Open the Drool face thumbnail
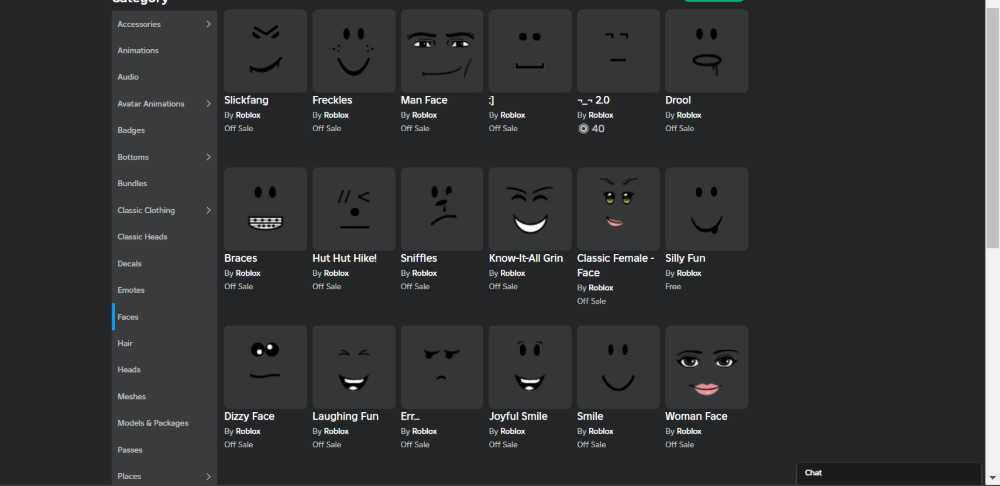Viewport: 1000px width, 486px height. [x=707, y=50]
